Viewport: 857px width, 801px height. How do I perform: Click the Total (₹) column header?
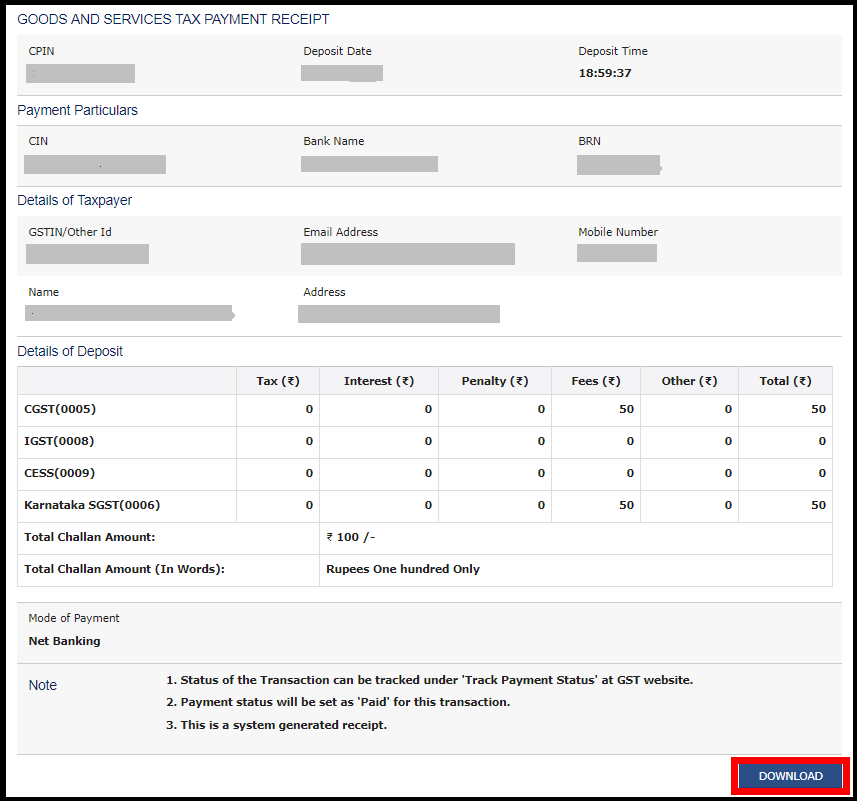[785, 381]
